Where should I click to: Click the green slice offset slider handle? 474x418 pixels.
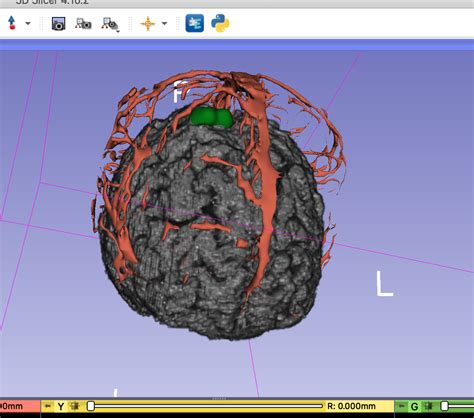(x=444, y=406)
